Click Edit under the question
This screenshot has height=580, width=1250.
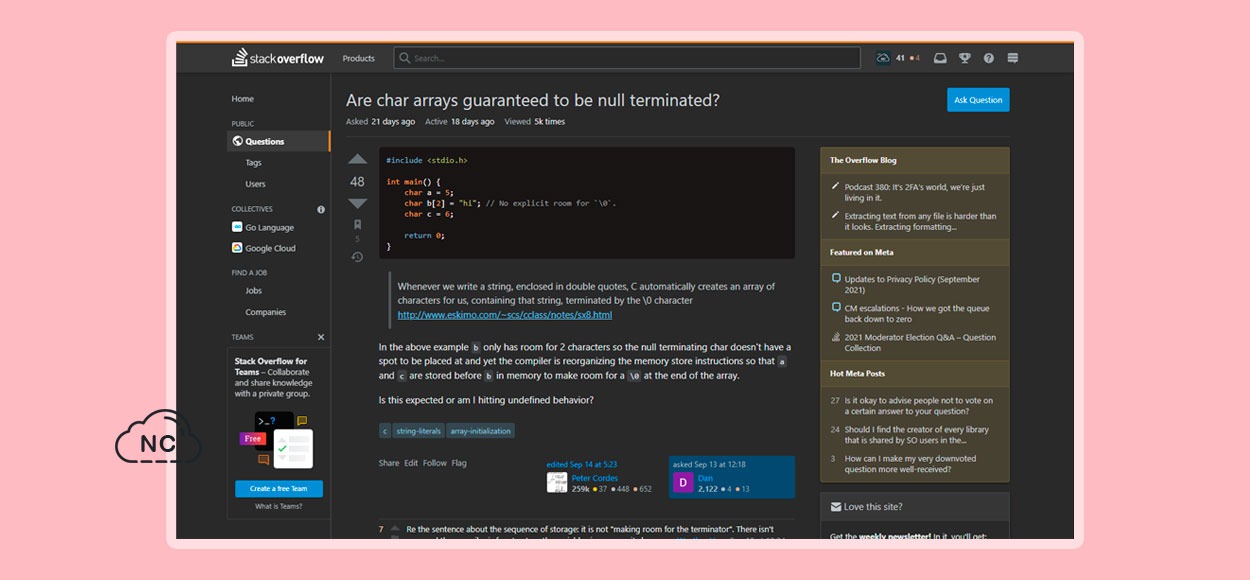pos(411,463)
